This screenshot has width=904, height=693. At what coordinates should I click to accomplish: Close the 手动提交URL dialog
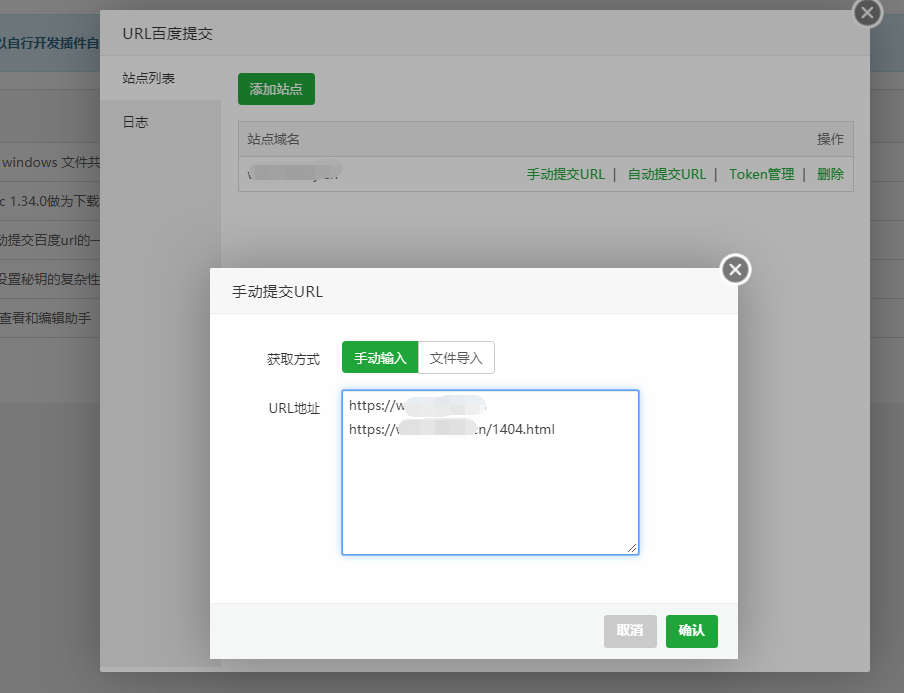pos(735,269)
